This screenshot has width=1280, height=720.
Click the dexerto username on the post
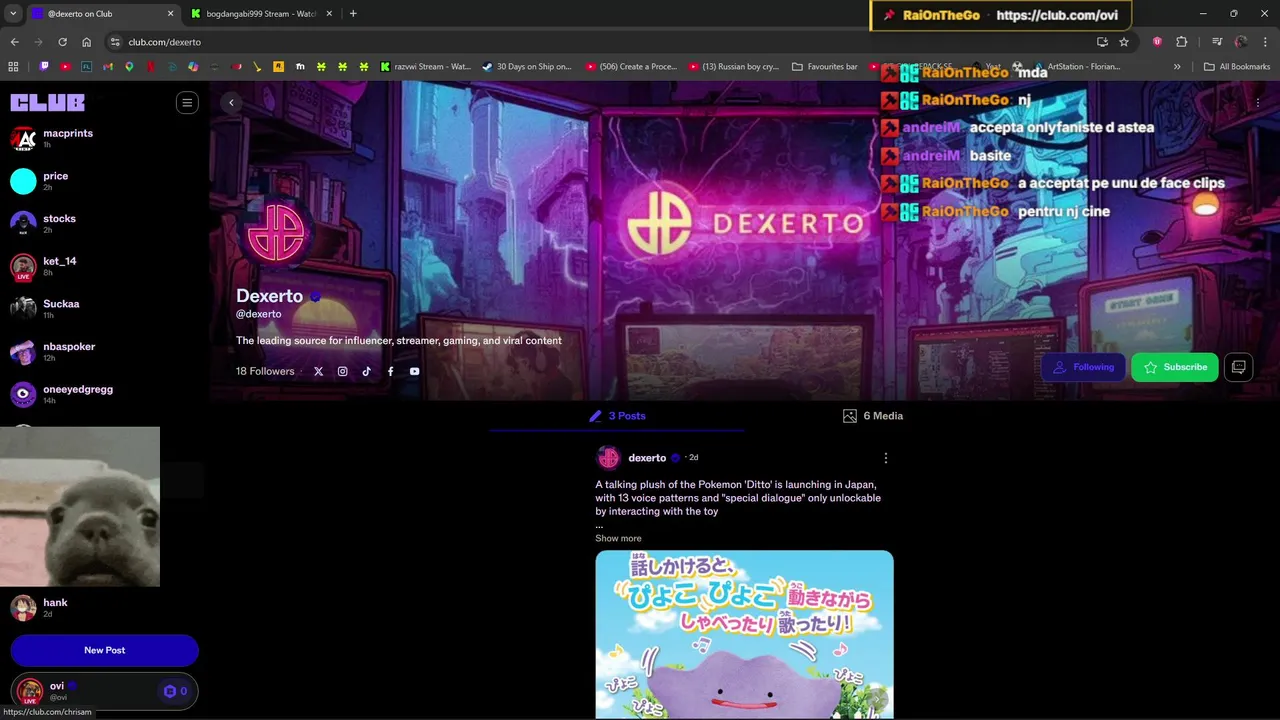click(x=647, y=458)
